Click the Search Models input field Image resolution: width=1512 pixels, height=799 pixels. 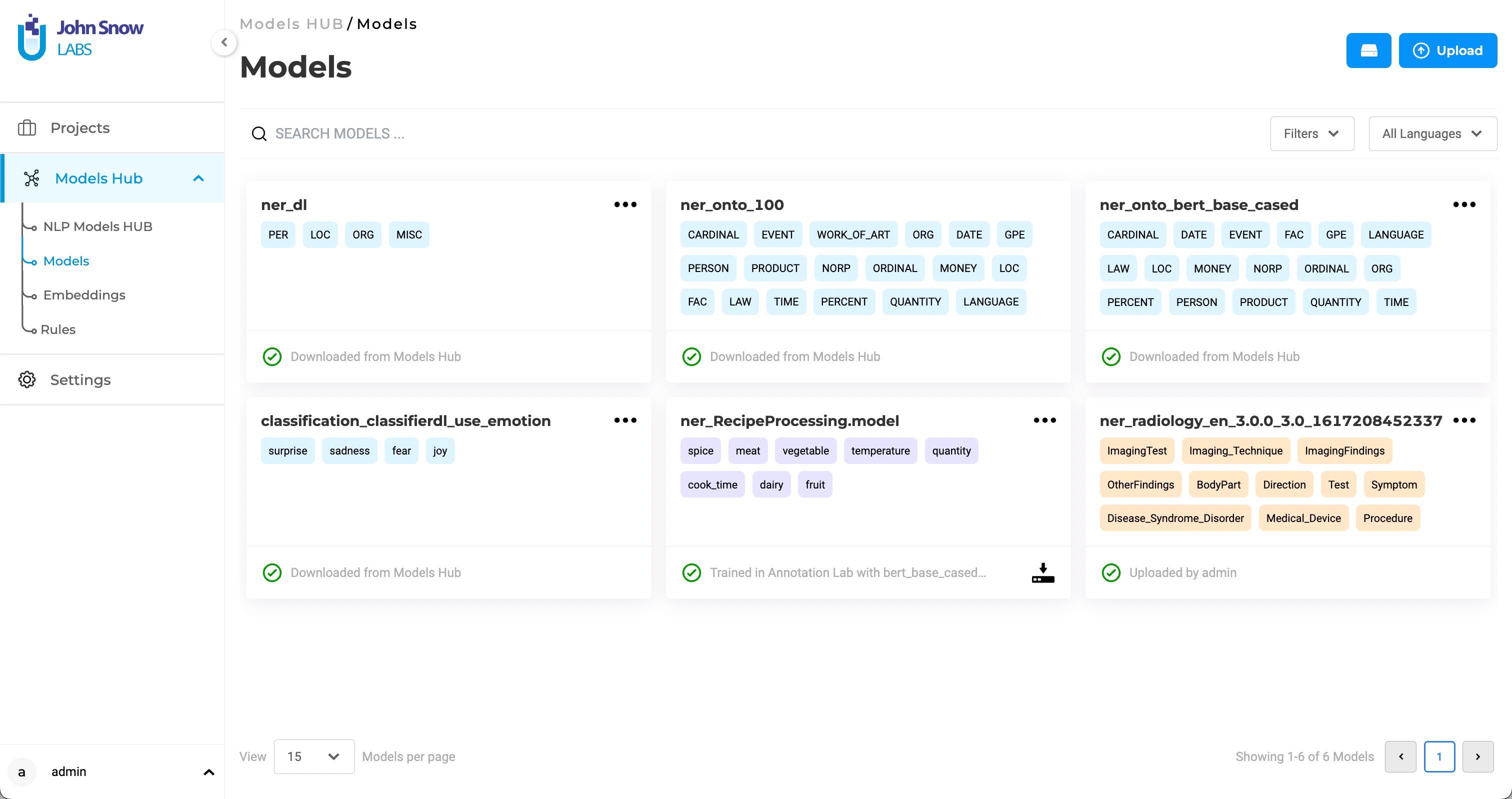pyautogui.click(x=757, y=134)
